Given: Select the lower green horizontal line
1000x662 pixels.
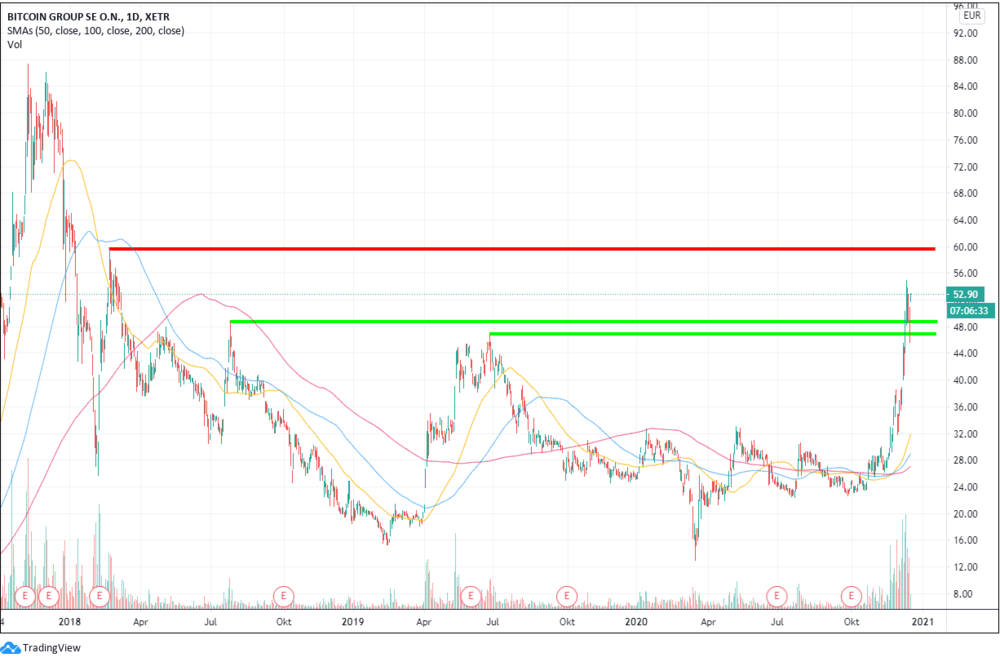Looking at the screenshot, I should click(712, 334).
